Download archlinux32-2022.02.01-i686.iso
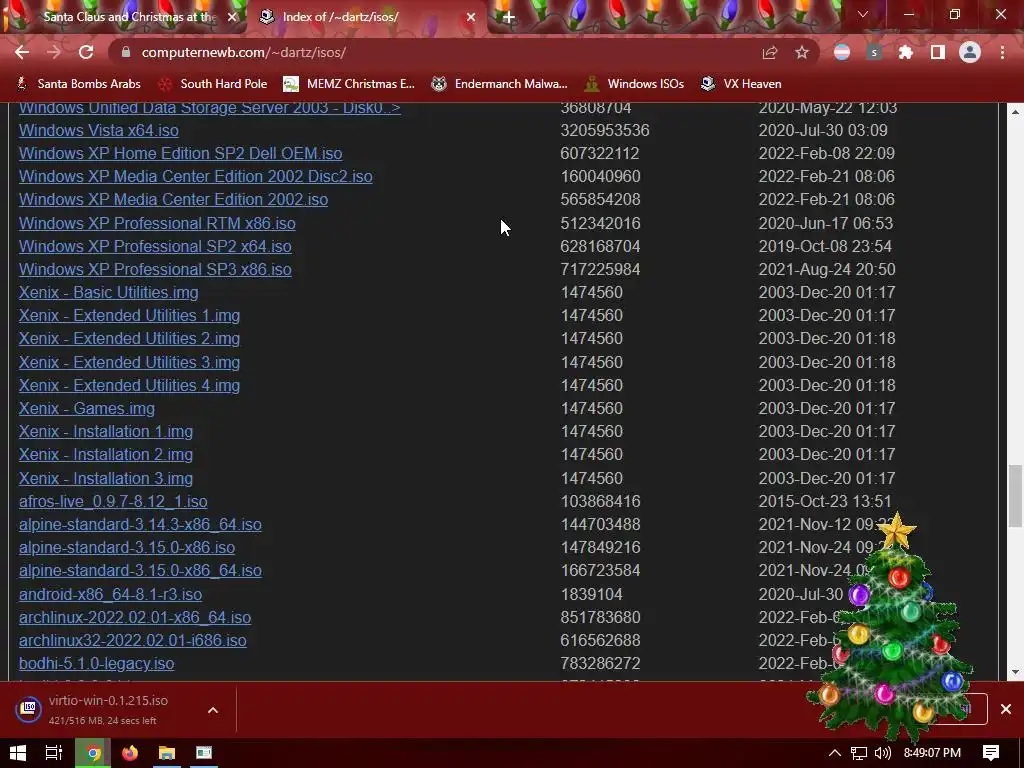Viewport: 1024px width, 768px height. click(x=133, y=640)
